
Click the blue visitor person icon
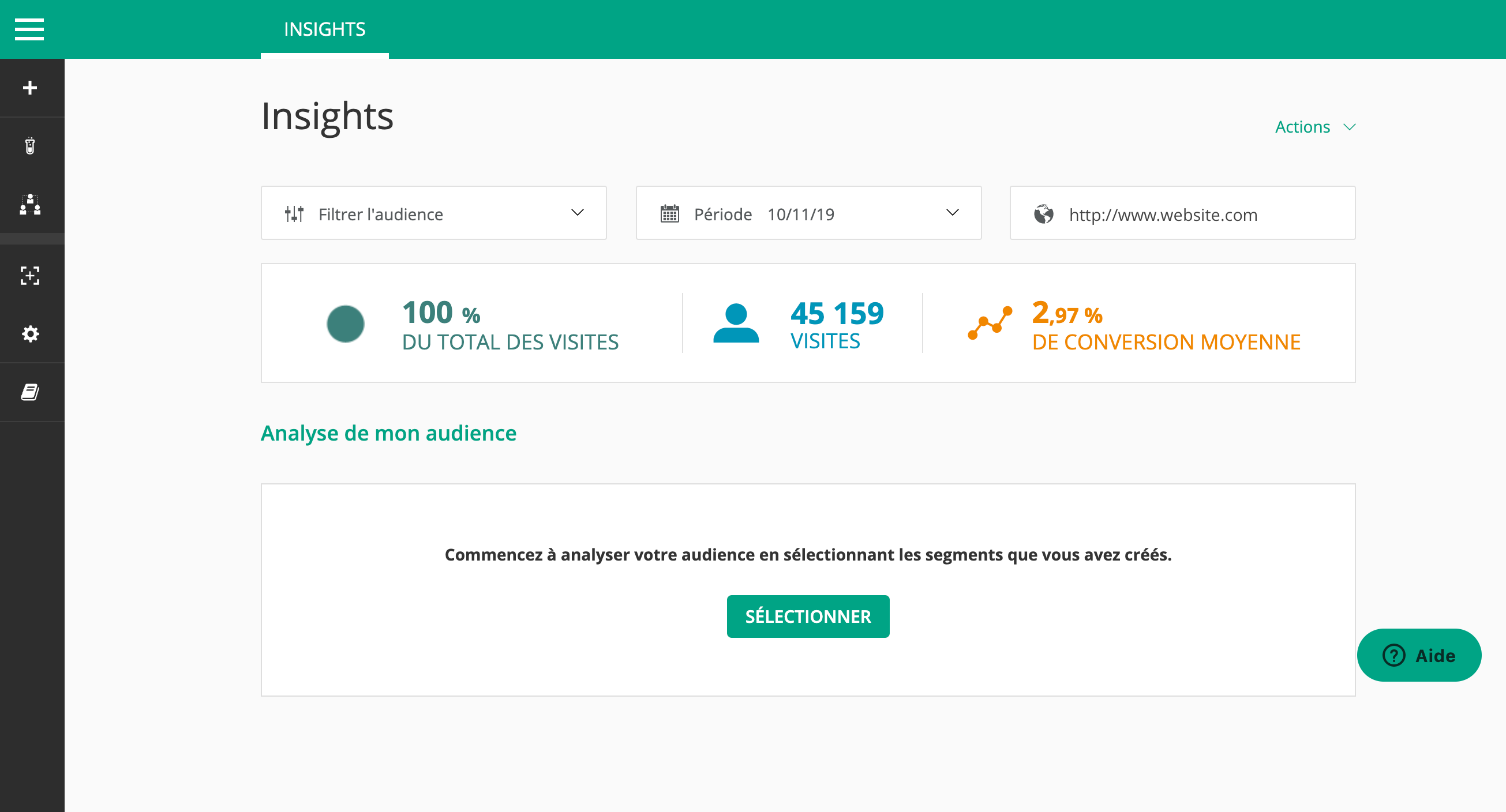tap(736, 323)
